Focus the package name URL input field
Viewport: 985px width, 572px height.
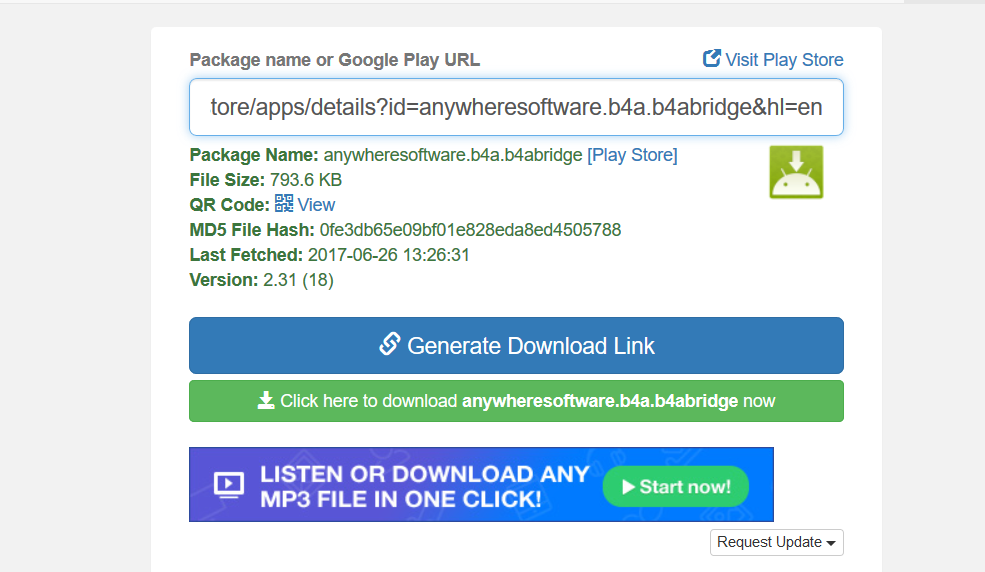516,107
